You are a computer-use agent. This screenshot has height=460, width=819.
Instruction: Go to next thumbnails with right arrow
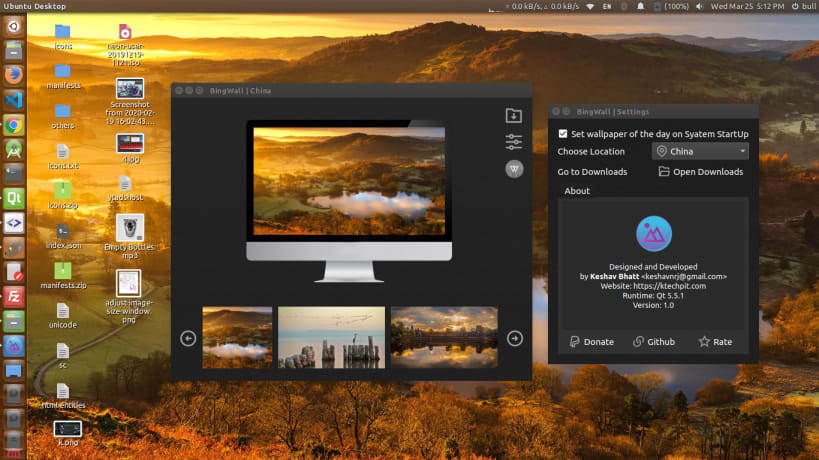[514, 338]
